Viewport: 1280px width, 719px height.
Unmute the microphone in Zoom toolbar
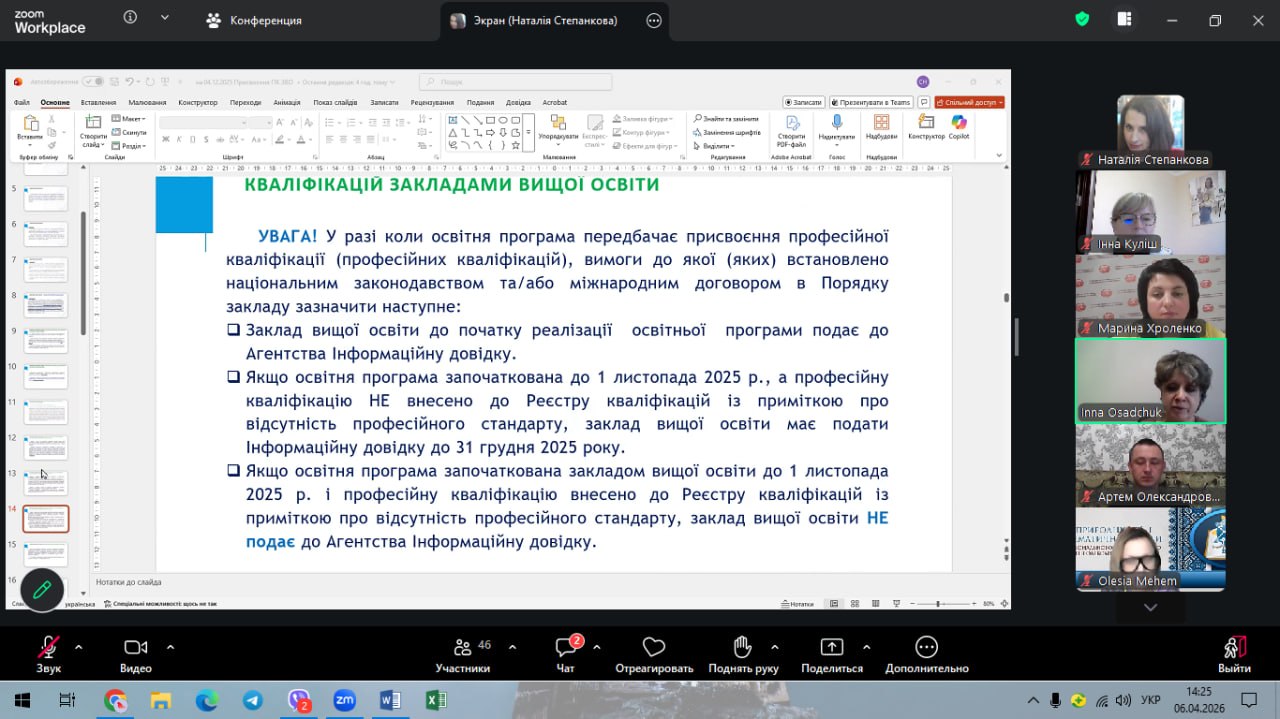(48, 647)
